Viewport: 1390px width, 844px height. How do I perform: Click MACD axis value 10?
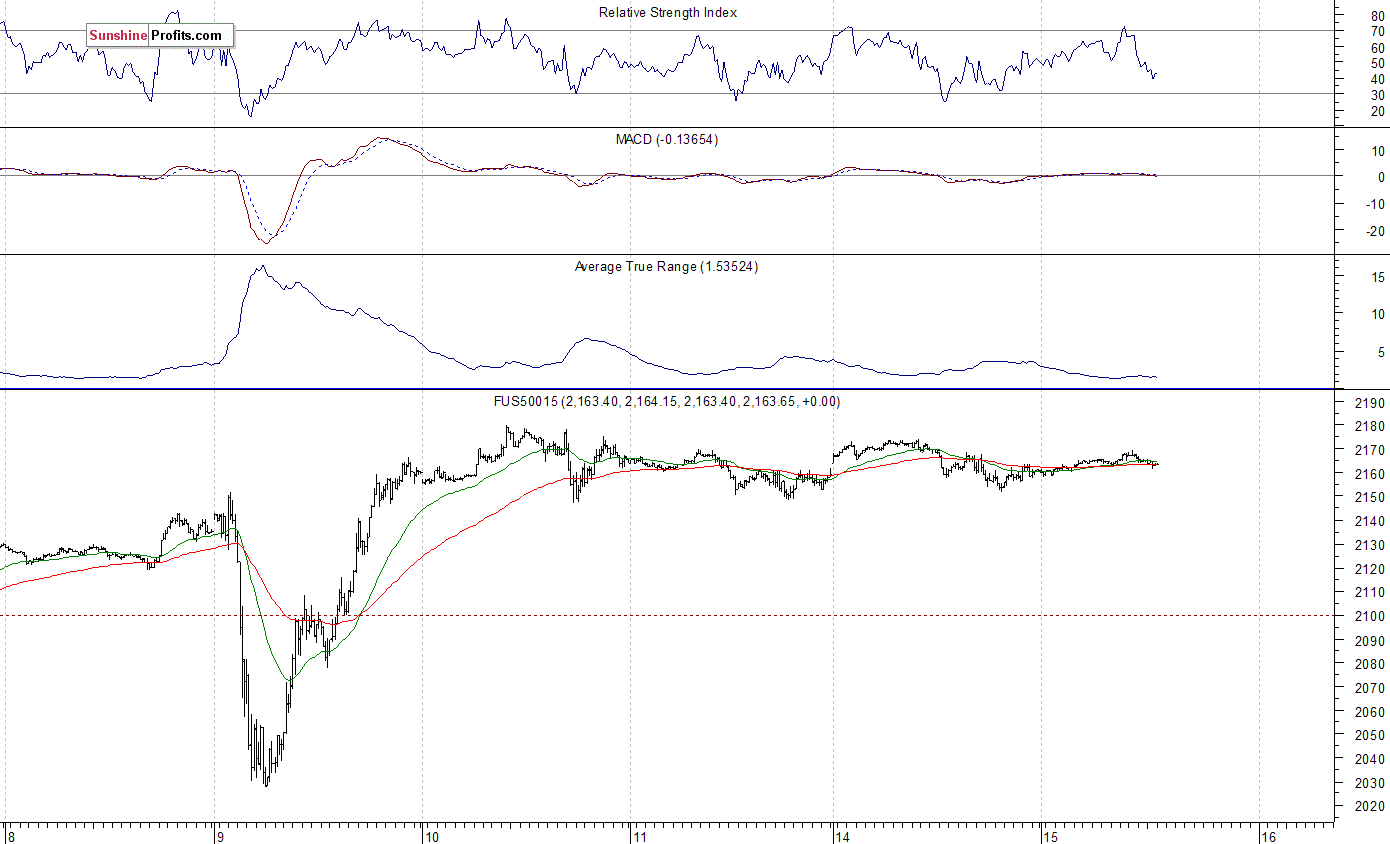coord(1378,152)
